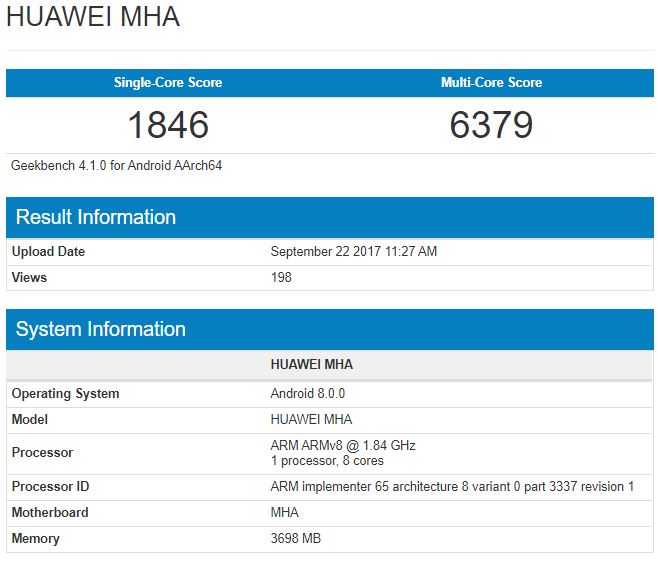Click the System Information section header
Viewport: 658px width, 564px height.
click(101, 329)
